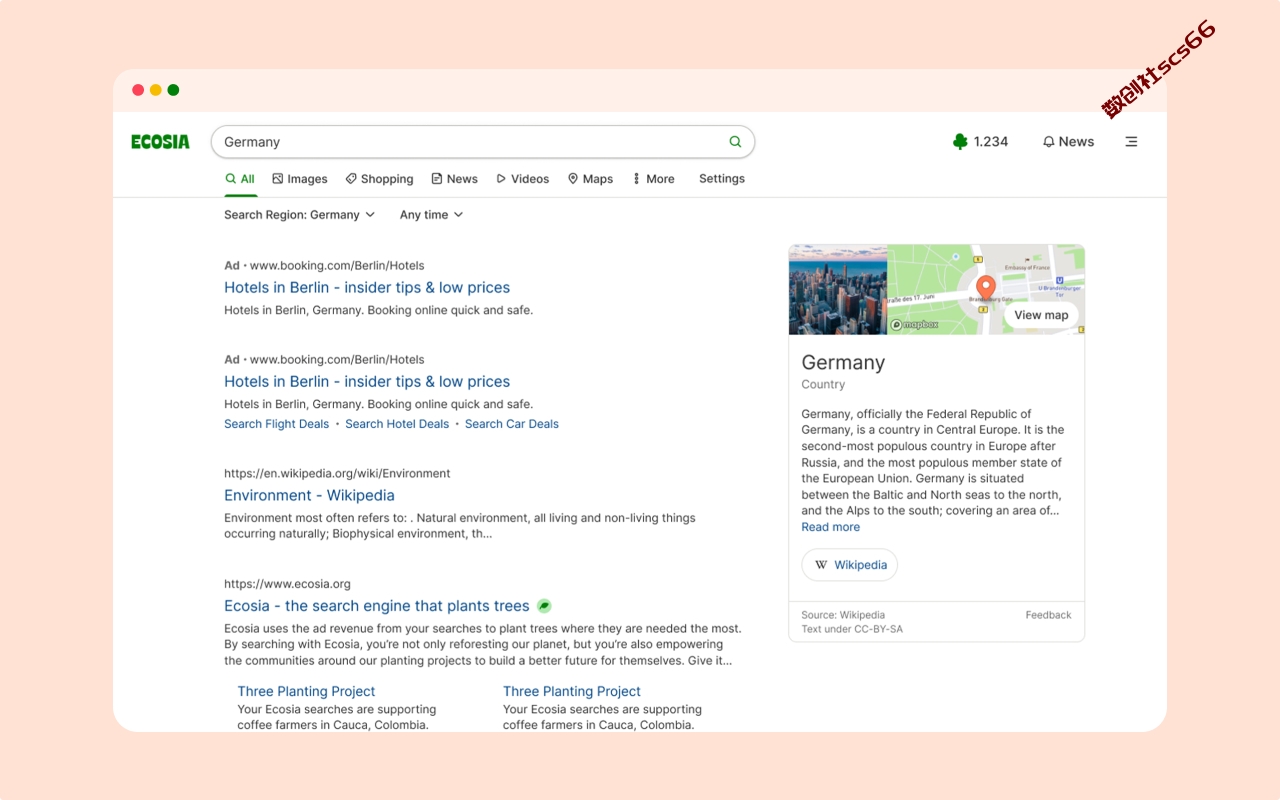Viewport: 1280px width, 800px height.
Task: Click the tree counter icon
Action: (960, 142)
